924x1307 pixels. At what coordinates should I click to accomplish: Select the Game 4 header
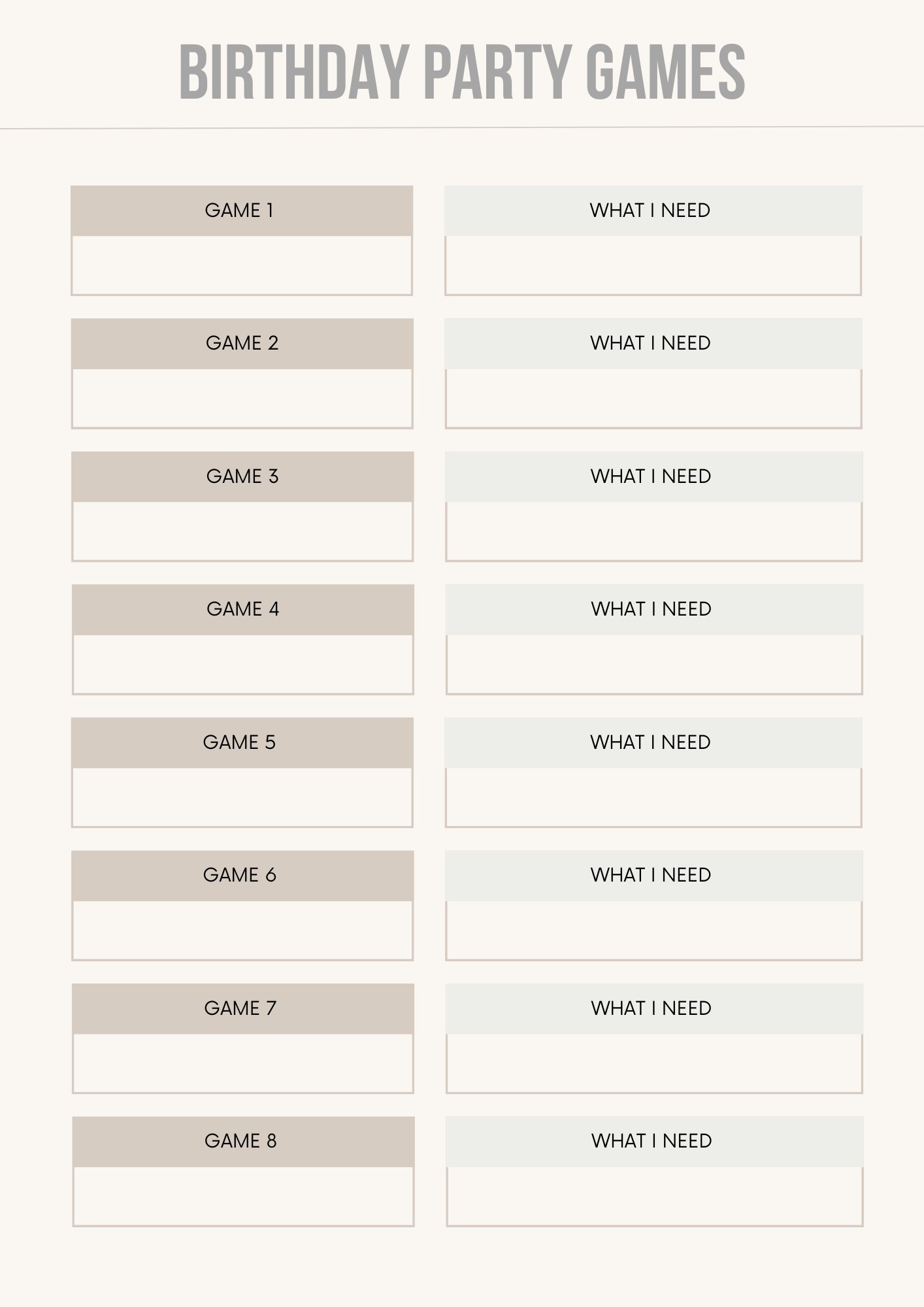(243, 610)
